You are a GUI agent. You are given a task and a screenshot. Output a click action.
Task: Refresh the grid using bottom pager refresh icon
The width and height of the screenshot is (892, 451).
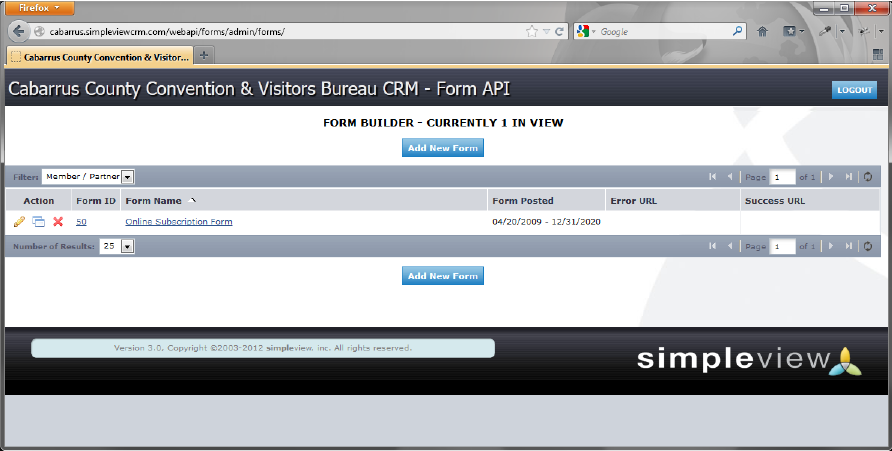tap(868, 246)
